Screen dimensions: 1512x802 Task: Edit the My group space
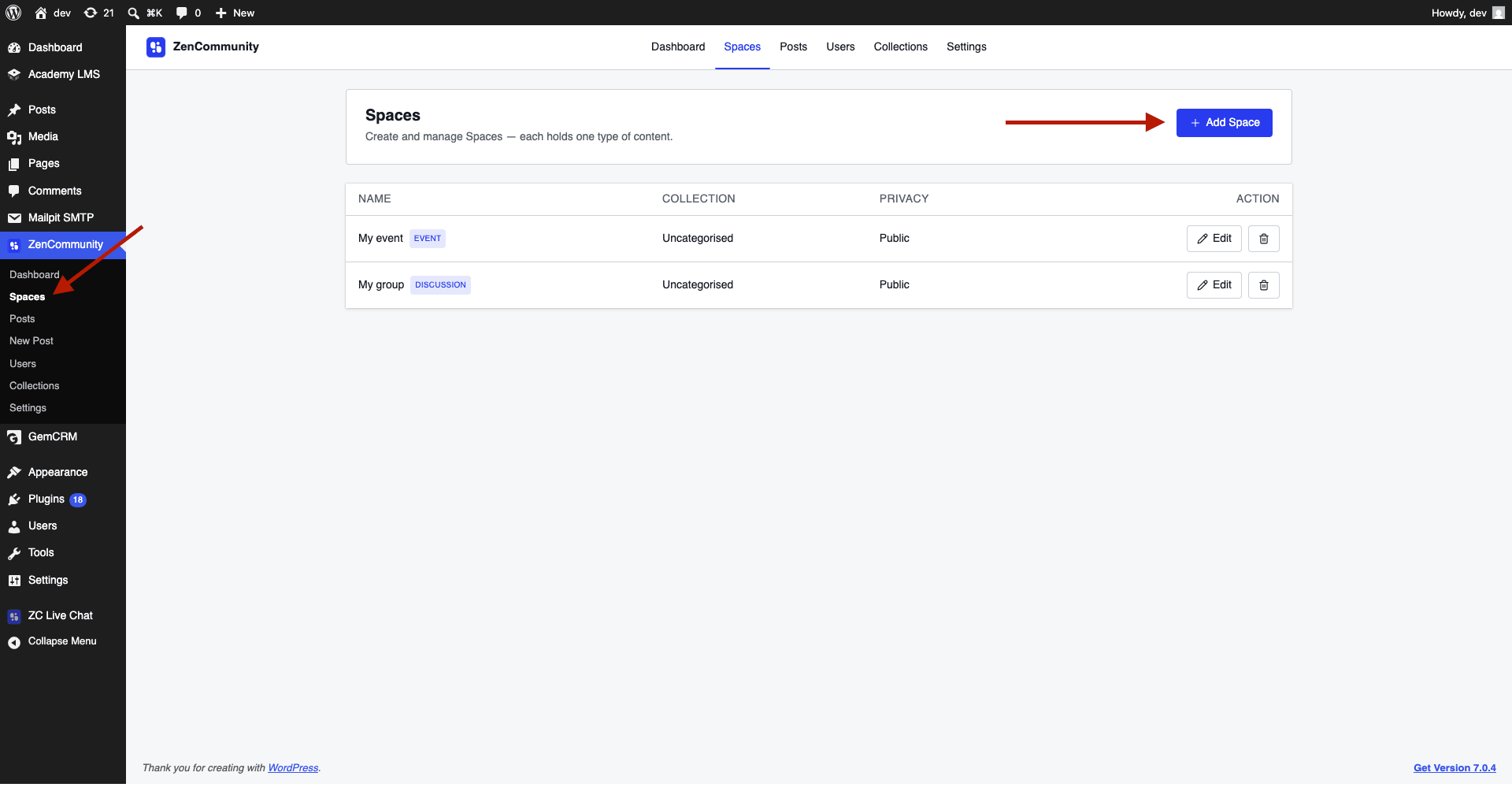[1214, 285]
